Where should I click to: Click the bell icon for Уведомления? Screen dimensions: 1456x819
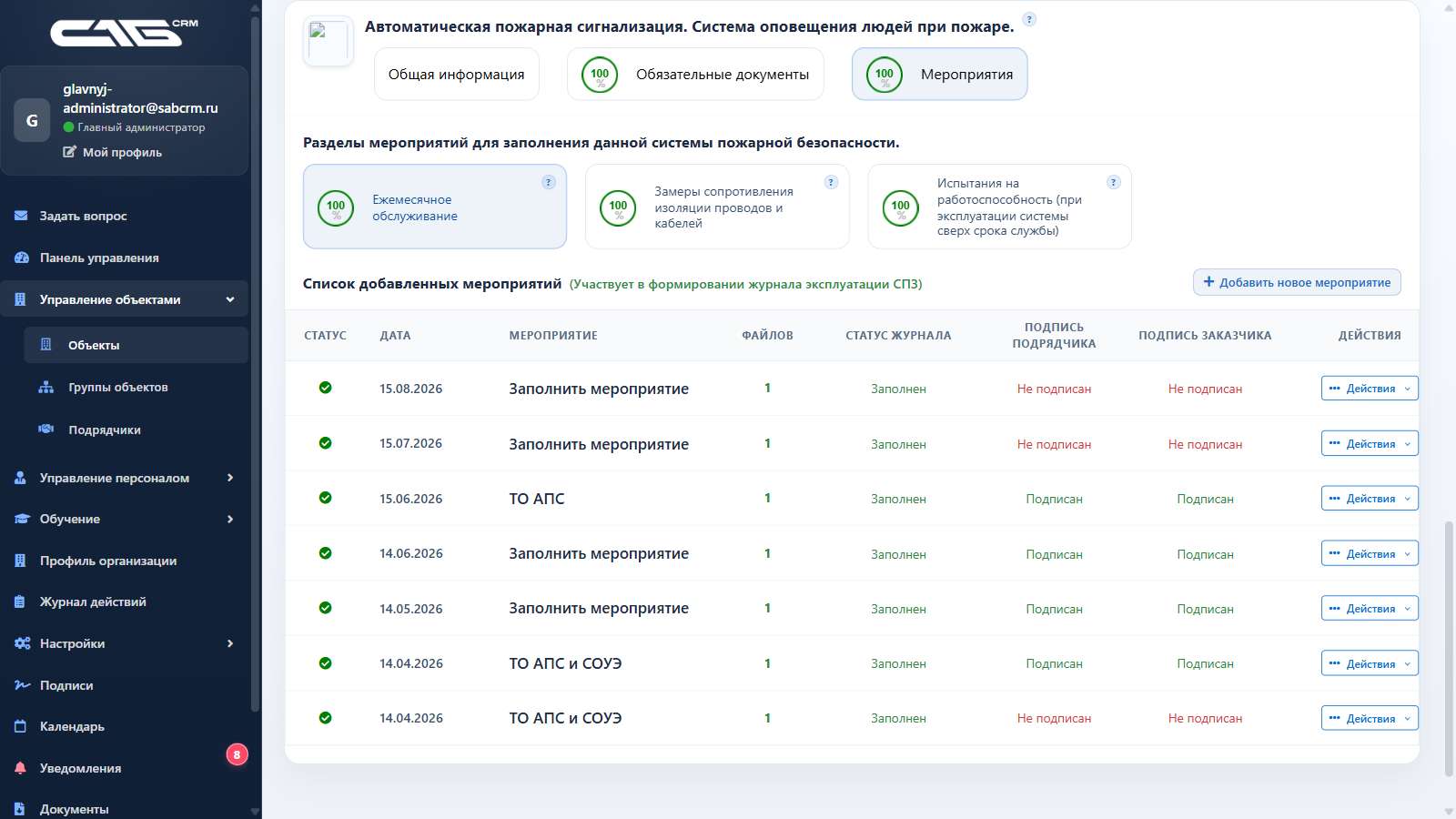pyautogui.click(x=21, y=768)
